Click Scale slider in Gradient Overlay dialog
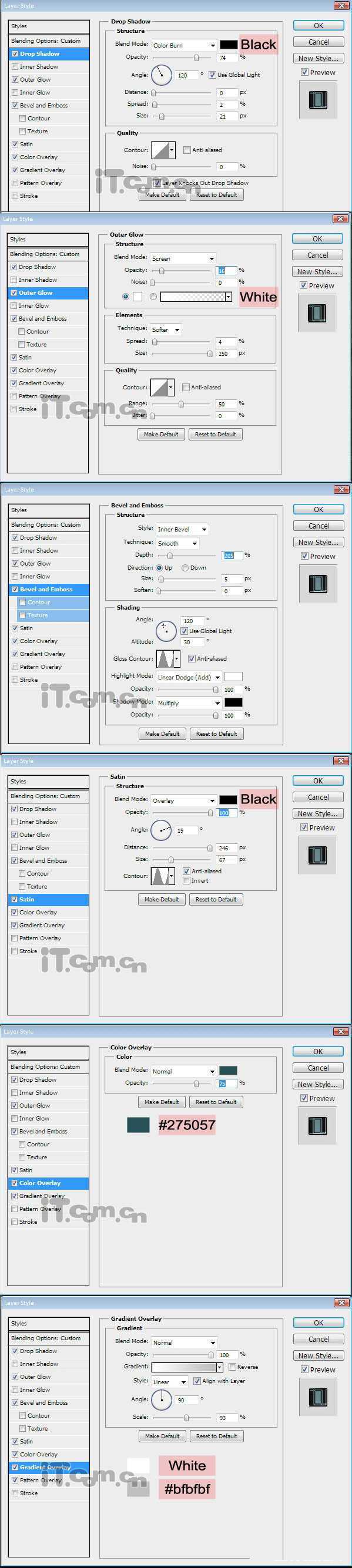352x1568 pixels. coord(183,1418)
